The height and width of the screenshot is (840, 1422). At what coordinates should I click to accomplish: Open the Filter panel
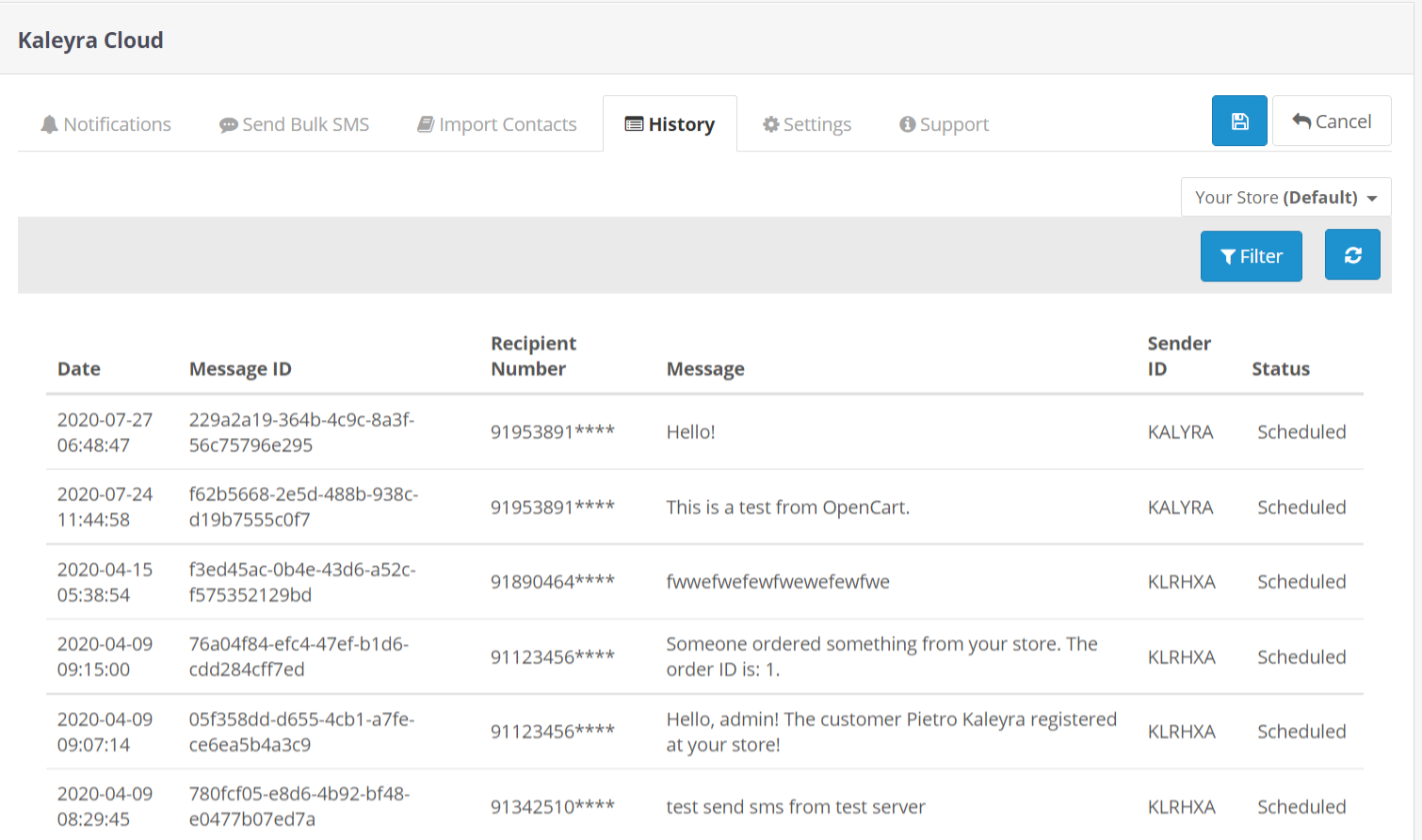pos(1252,256)
